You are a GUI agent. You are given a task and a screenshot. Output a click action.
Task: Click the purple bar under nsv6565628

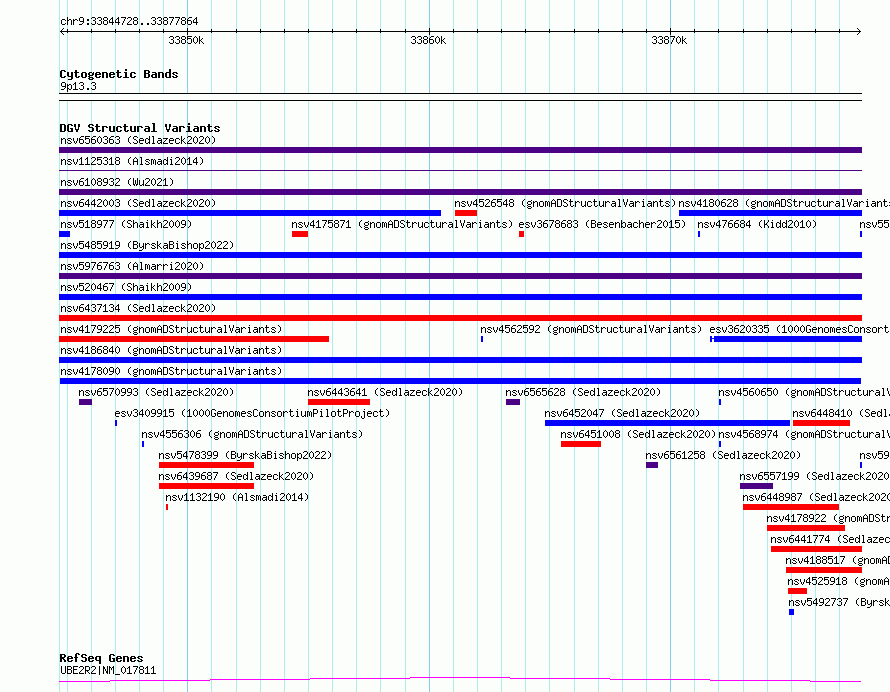pyautogui.click(x=513, y=402)
